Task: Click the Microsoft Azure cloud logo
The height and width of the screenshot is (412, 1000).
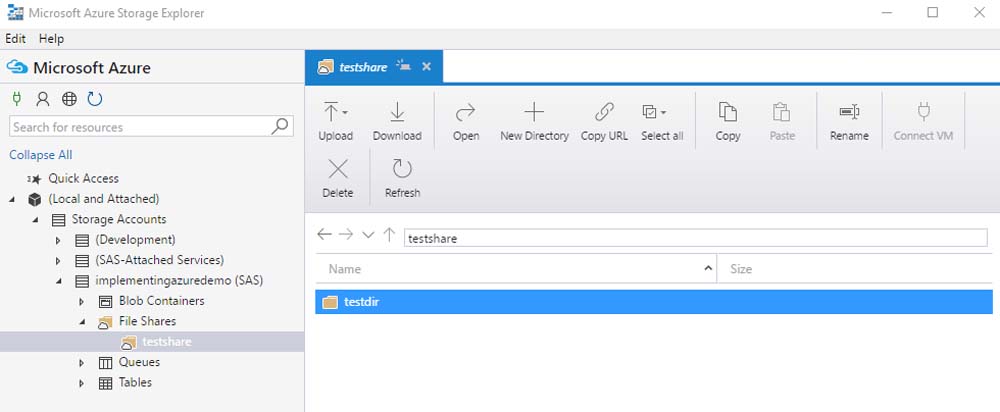Action: [x=17, y=68]
